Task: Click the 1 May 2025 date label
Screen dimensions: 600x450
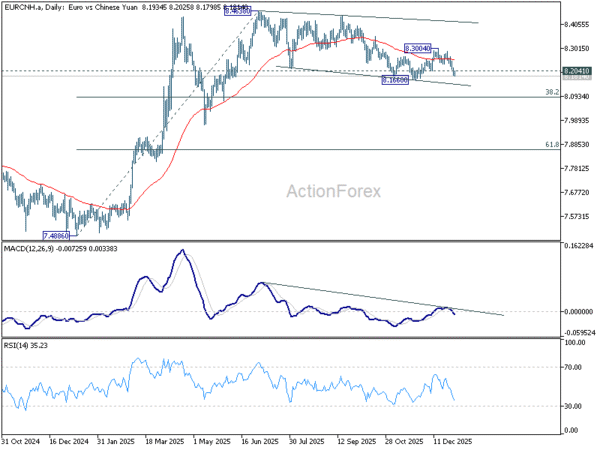Action: [212, 441]
